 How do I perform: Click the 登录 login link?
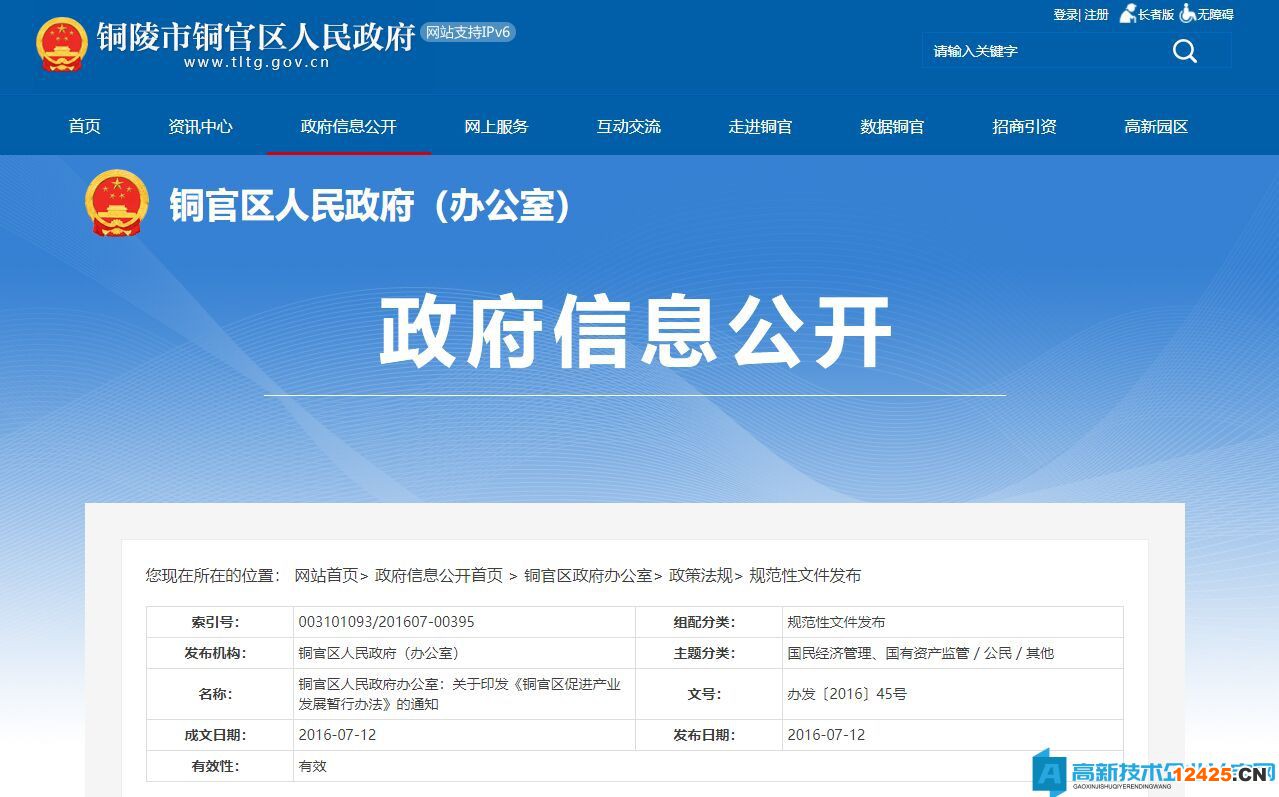click(1065, 15)
